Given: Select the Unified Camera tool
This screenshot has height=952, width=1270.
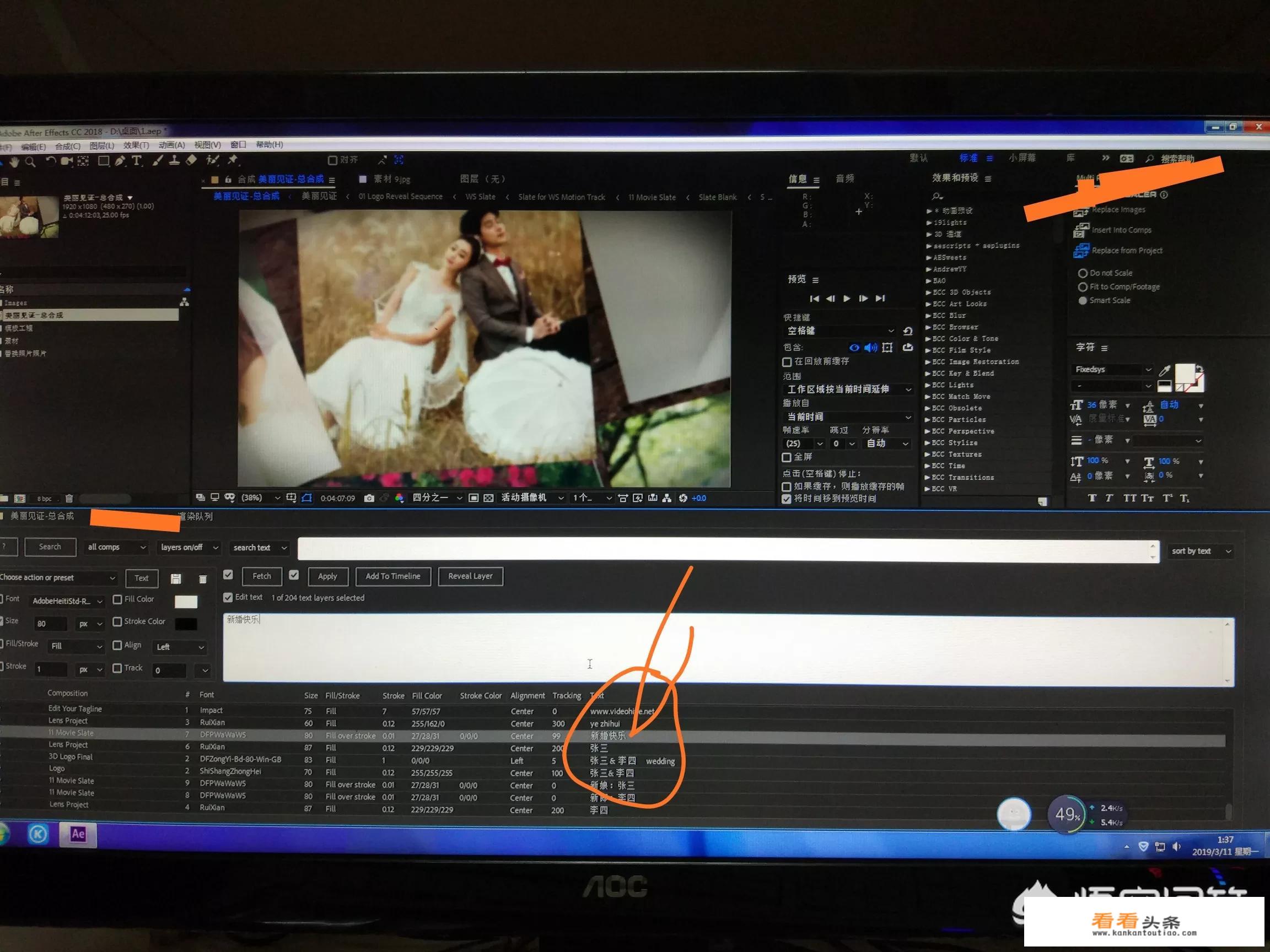Looking at the screenshot, I should point(67,161).
